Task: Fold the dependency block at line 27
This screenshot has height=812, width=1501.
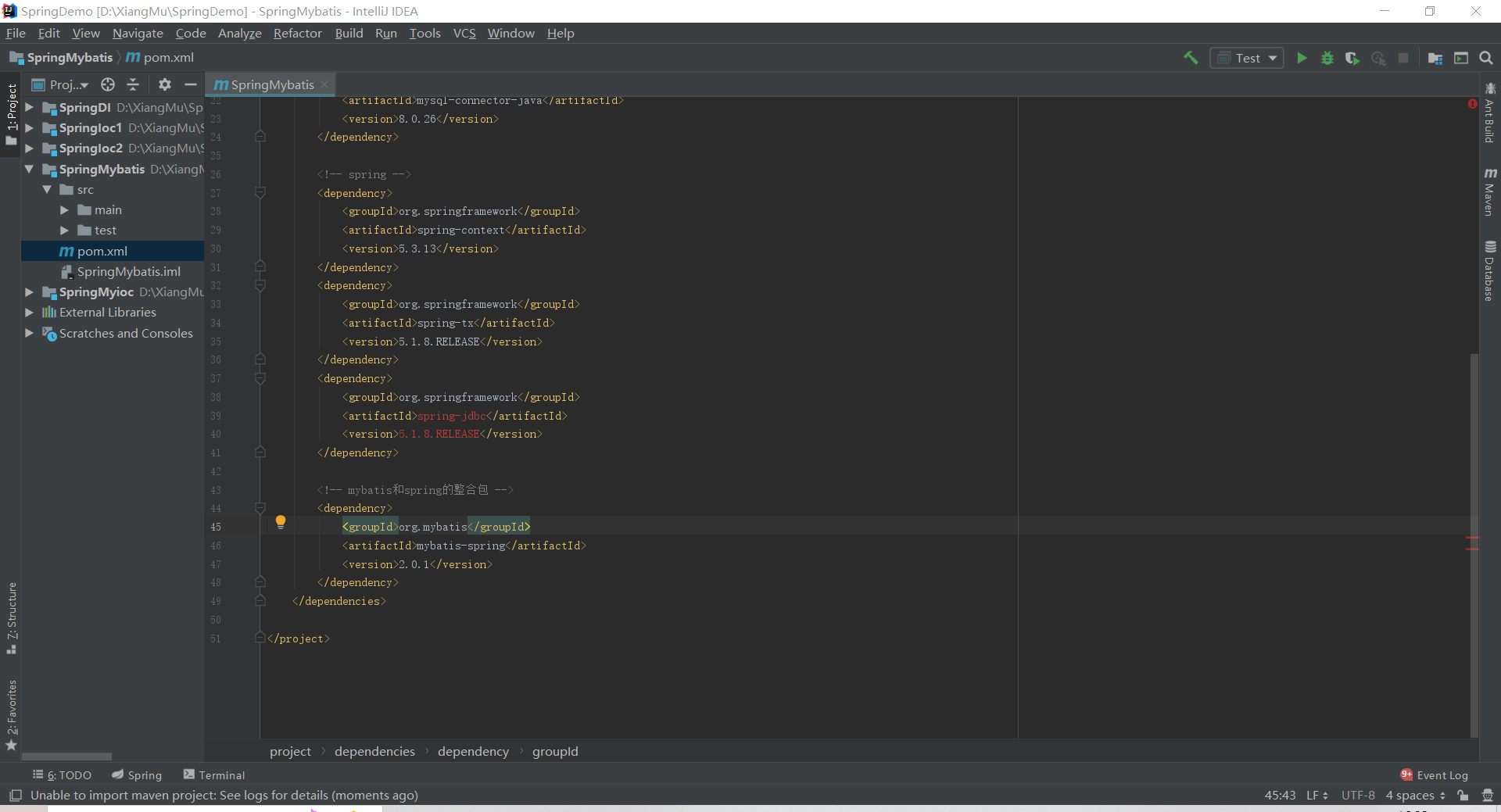Action: (260, 192)
